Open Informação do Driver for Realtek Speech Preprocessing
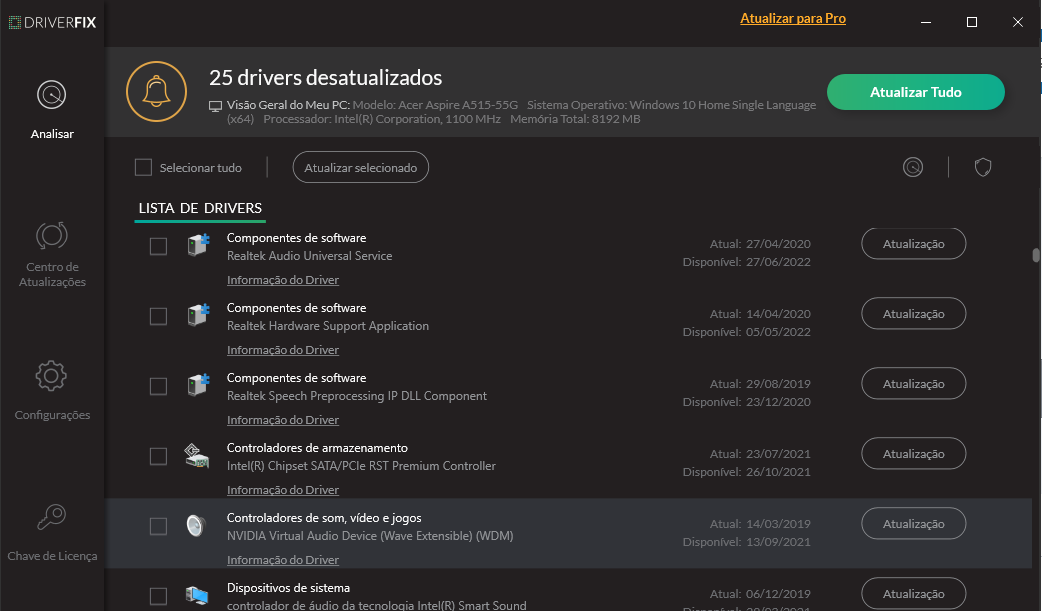Viewport: 1042px width, 611px height. point(283,420)
